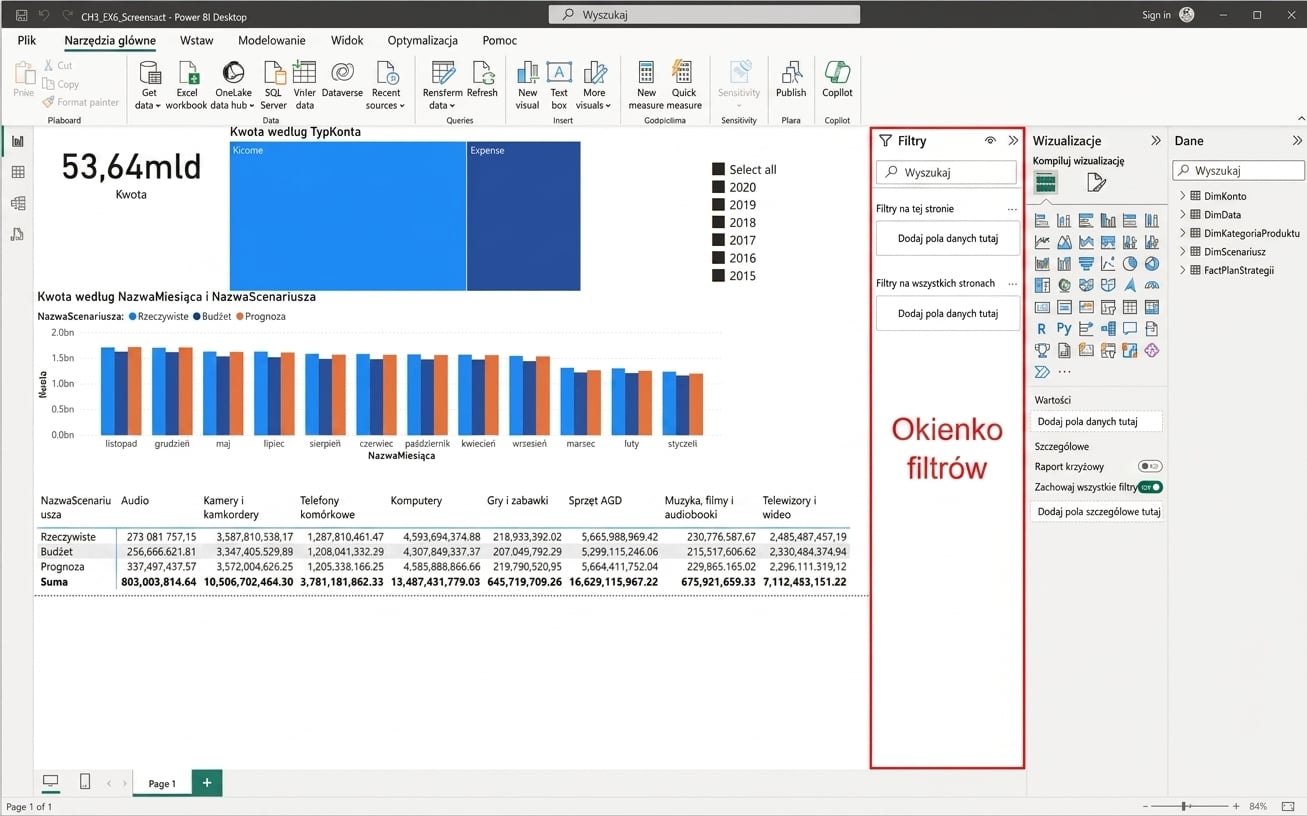Add a new report page

(x=207, y=783)
